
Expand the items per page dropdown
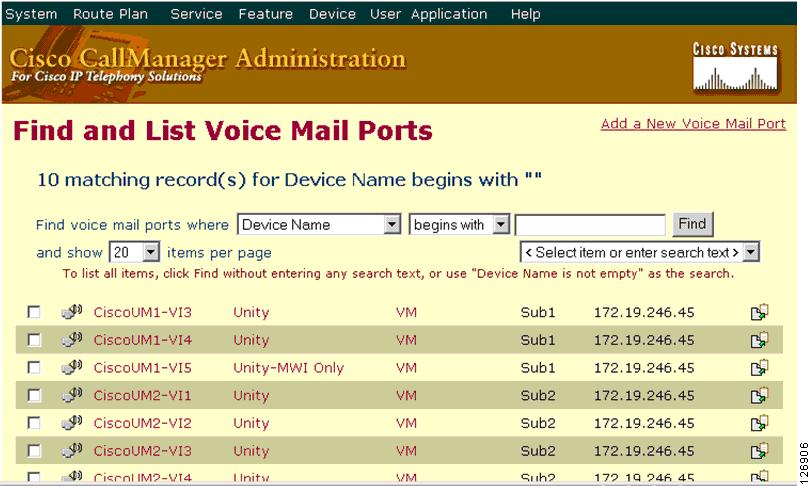click(x=151, y=252)
